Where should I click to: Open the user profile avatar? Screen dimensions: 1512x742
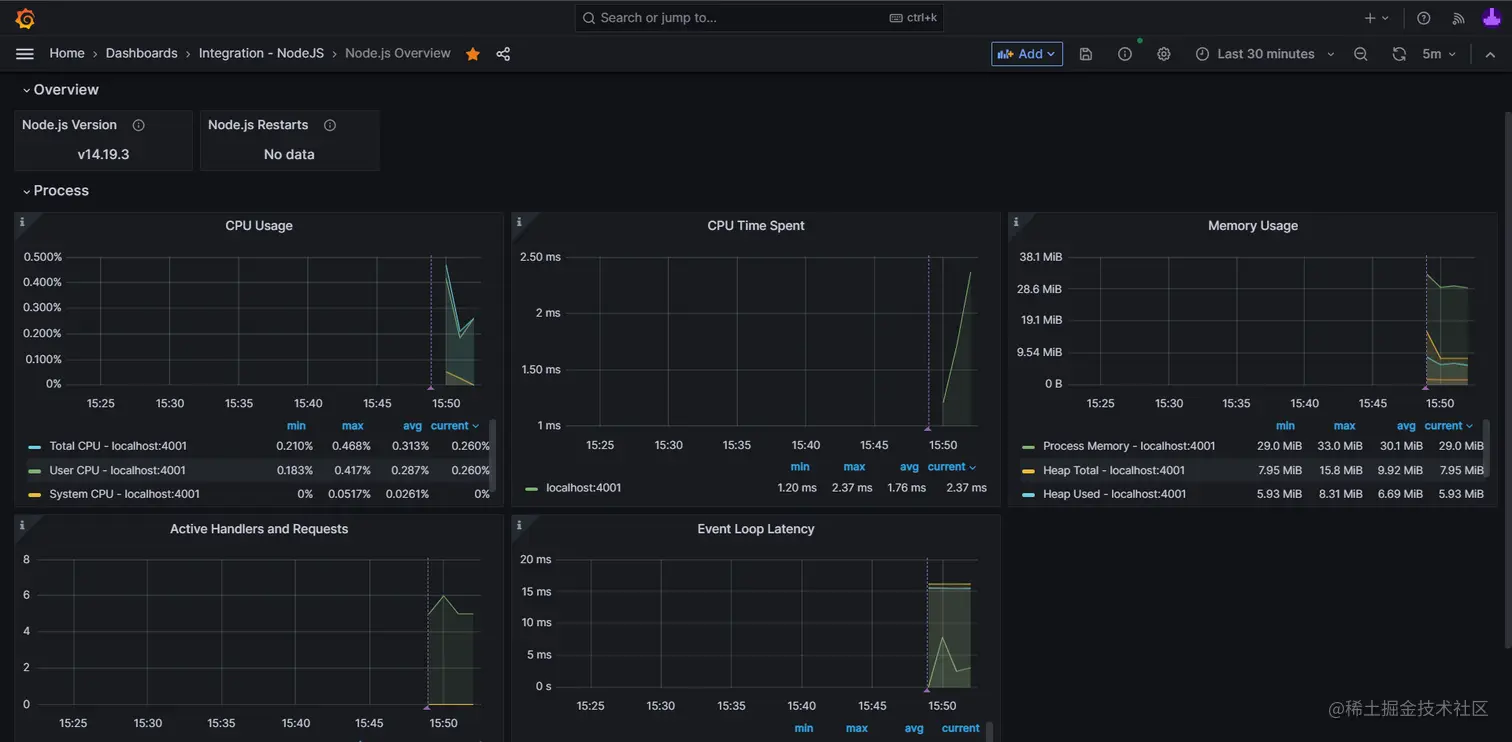pyautogui.click(x=1491, y=18)
